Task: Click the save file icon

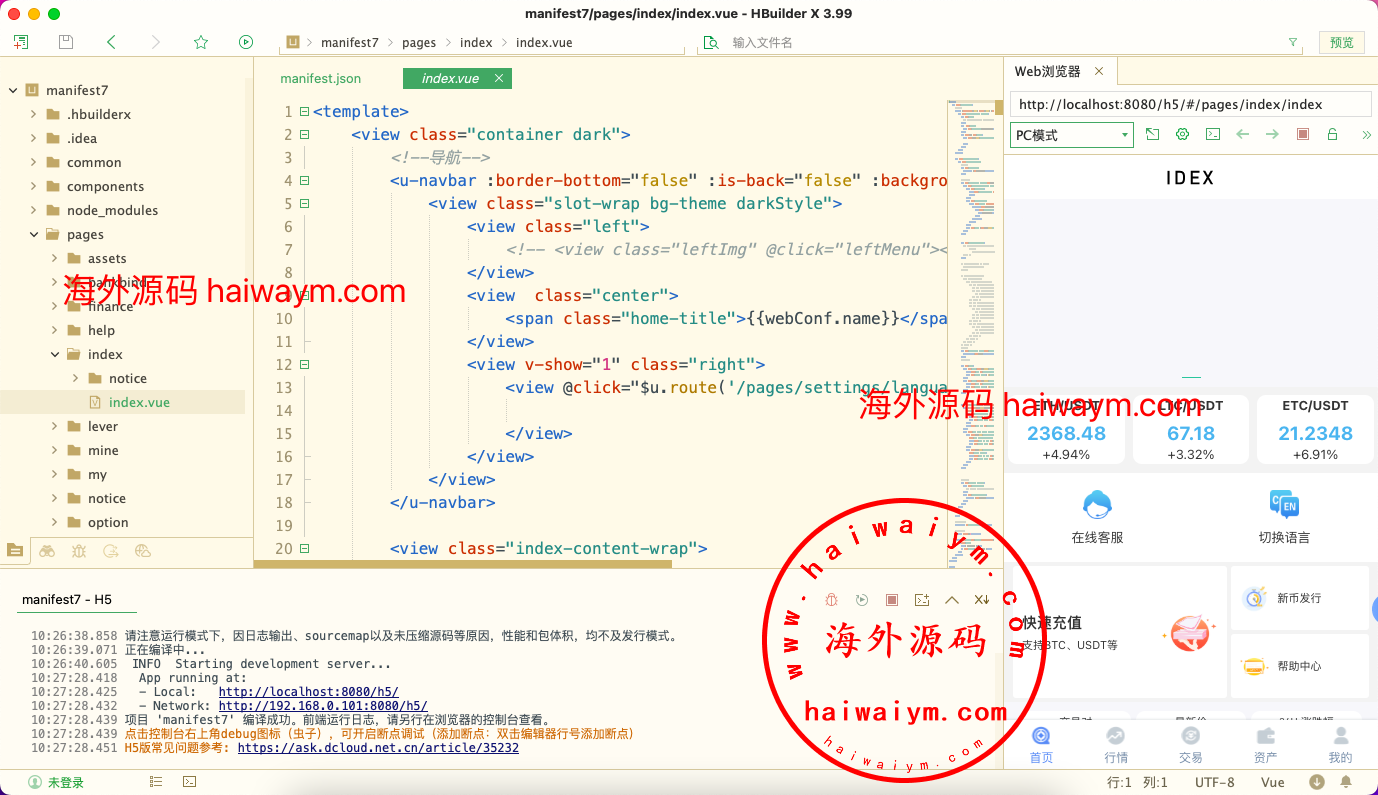Action: (66, 42)
